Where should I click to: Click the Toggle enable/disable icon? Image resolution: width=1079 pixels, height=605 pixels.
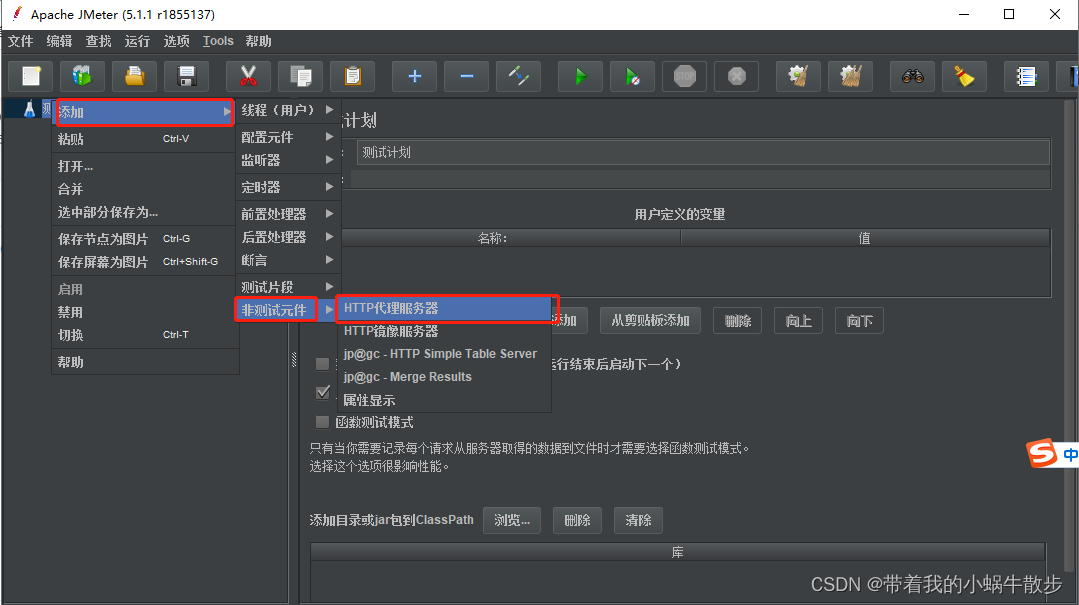tap(518, 76)
